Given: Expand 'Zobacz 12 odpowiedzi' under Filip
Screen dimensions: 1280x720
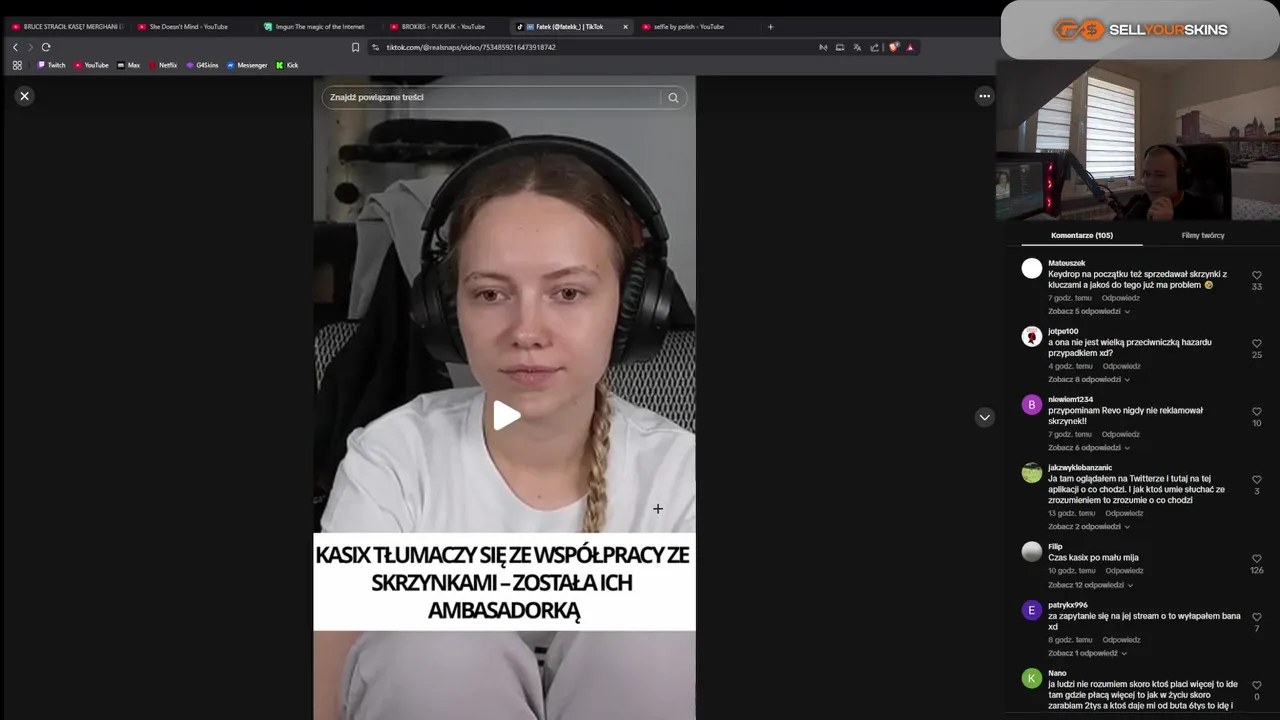Looking at the screenshot, I should click(x=1091, y=585).
